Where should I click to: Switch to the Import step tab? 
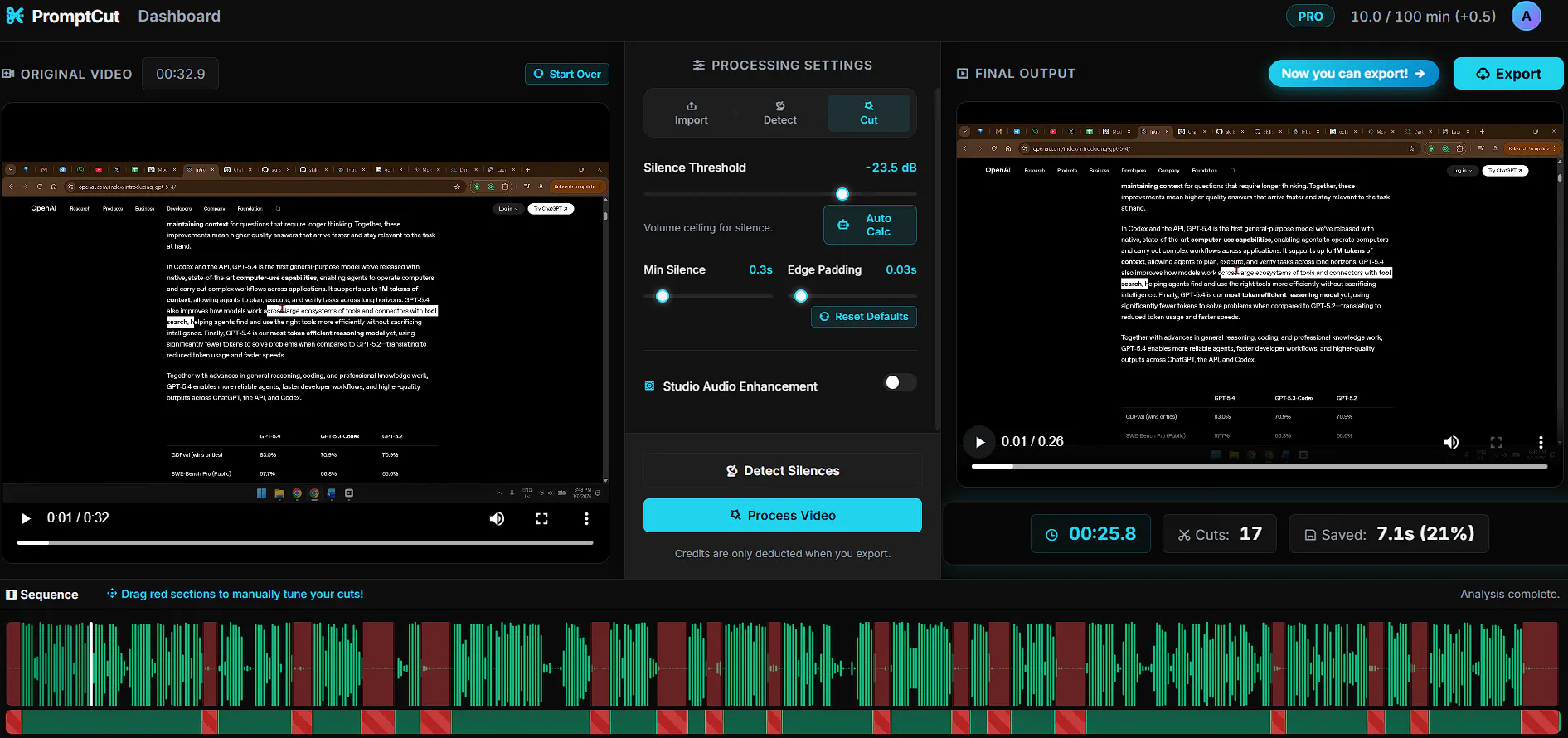691,113
